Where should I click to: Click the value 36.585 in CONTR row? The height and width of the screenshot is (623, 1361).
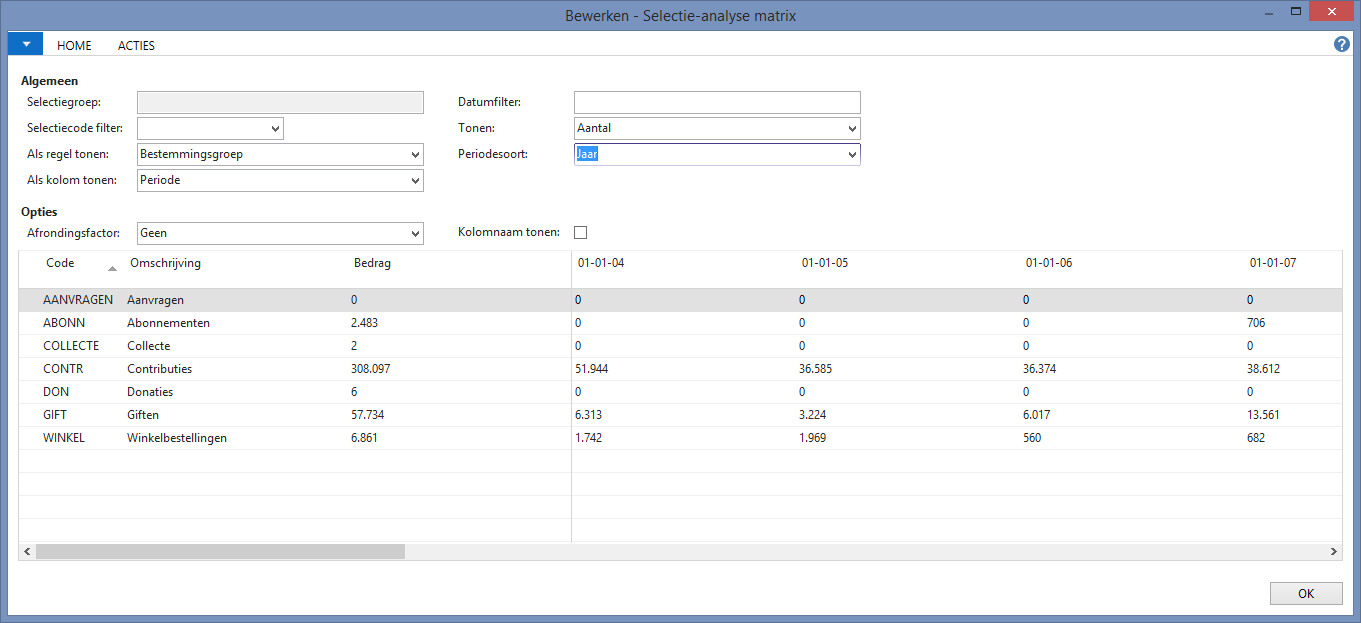tap(815, 369)
